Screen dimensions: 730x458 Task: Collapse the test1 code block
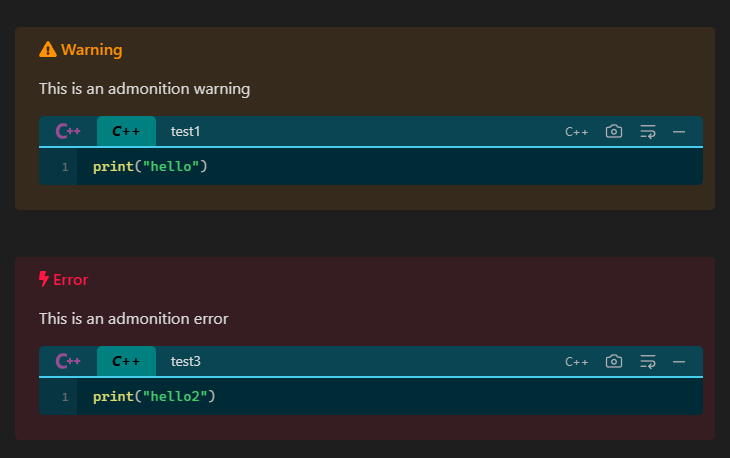tap(679, 132)
